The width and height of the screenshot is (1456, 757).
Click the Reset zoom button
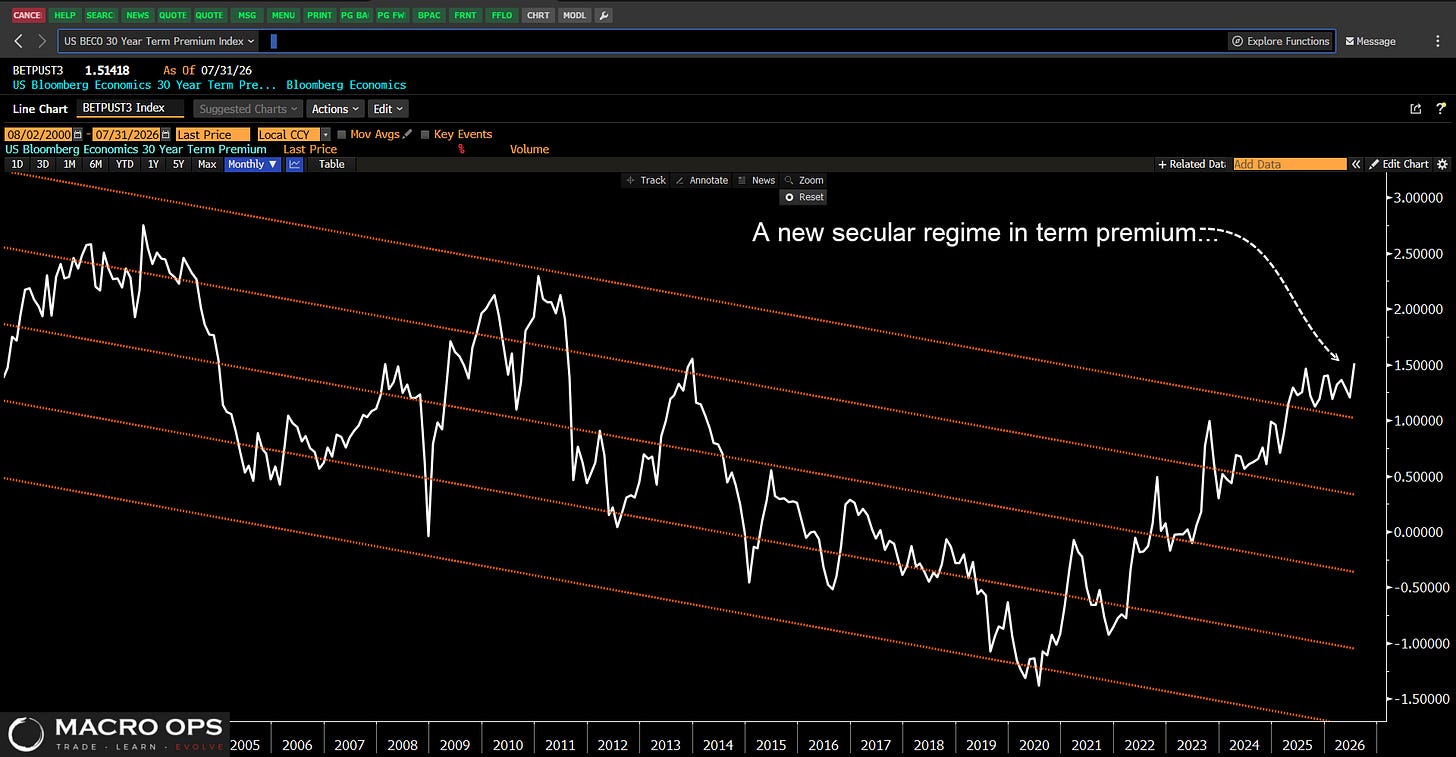click(x=804, y=197)
